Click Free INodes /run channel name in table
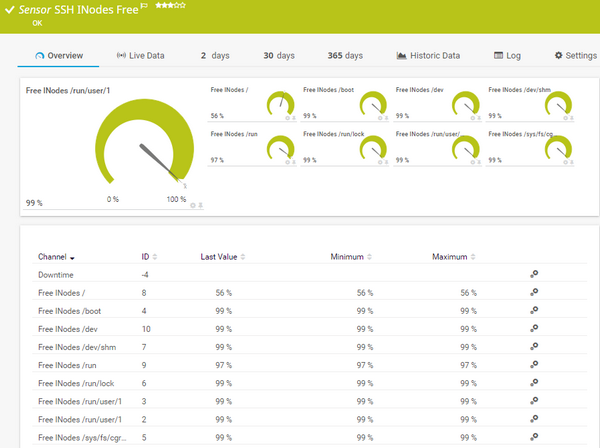The width and height of the screenshot is (600, 448). tap(64, 365)
